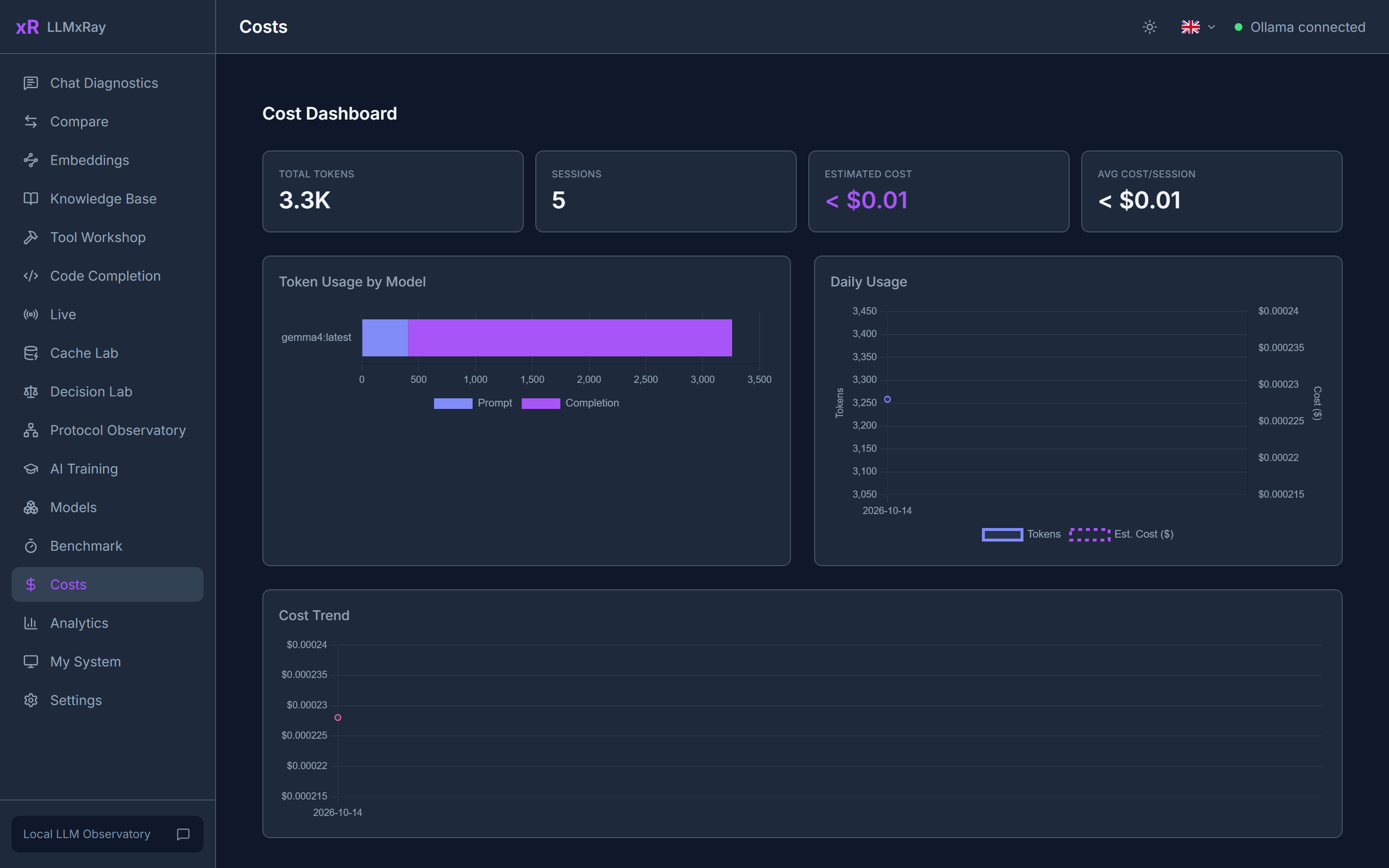The width and height of the screenshot is (1389, 868).
Task: Open the Knowledge Base page
Action: (x=108, y=199)
